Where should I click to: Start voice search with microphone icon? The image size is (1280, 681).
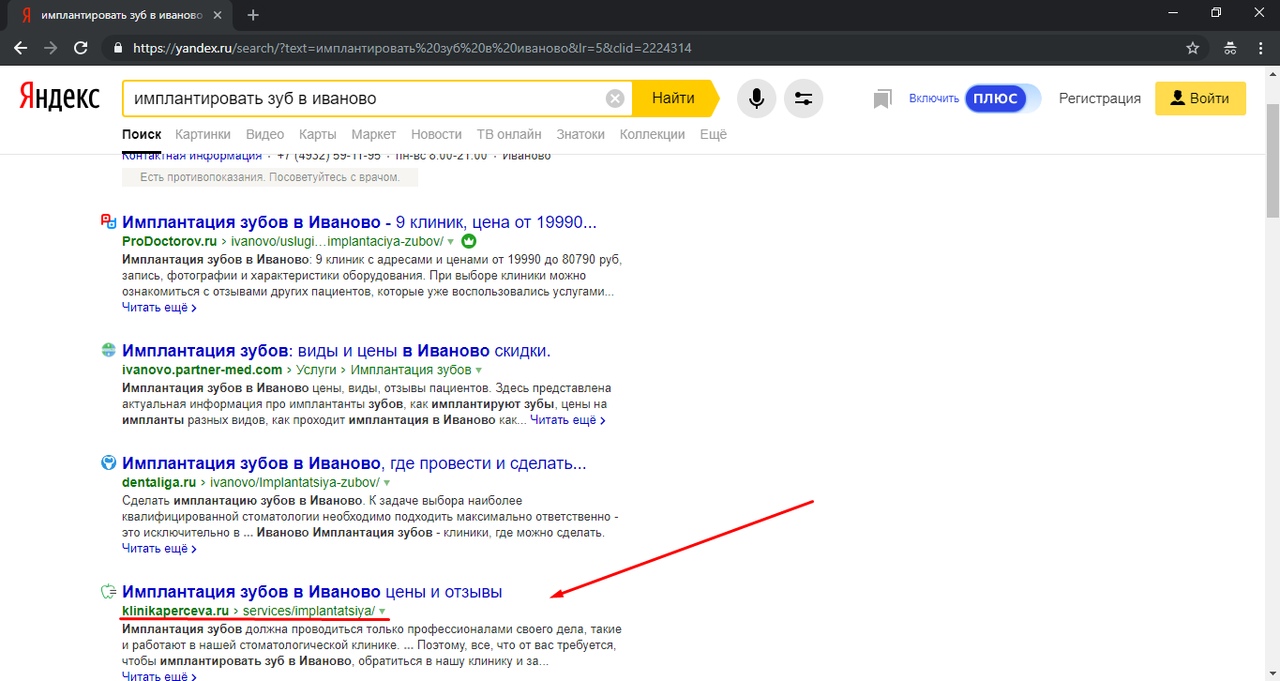click(757, 98)
